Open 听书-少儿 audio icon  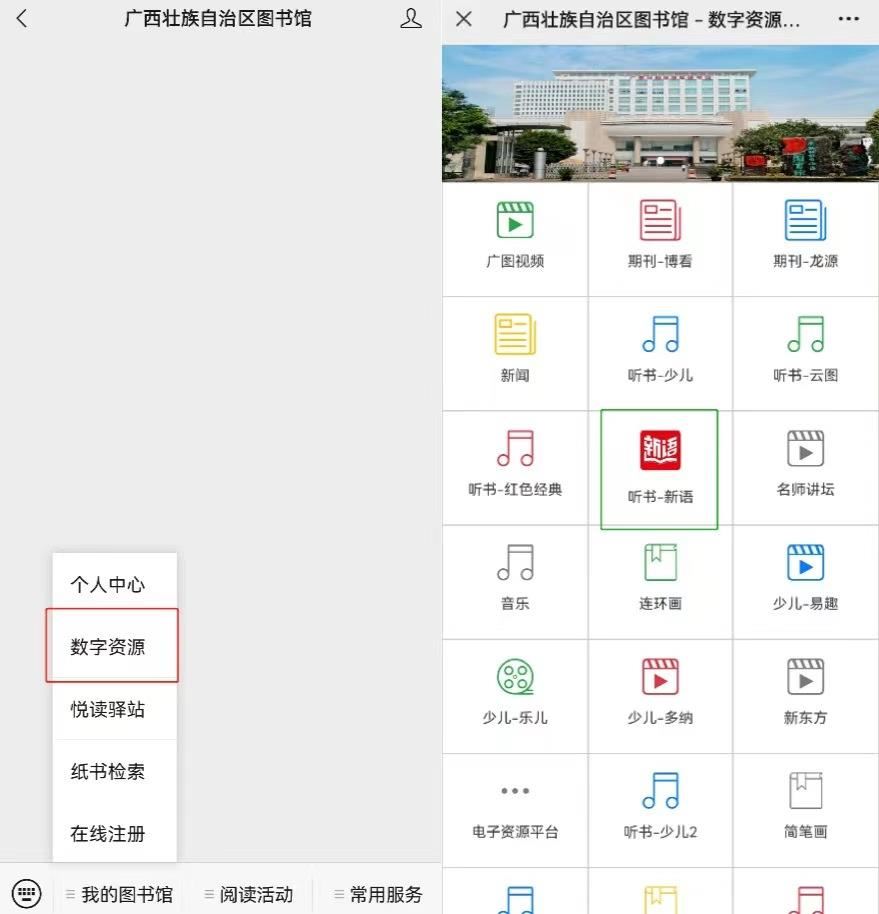coord(660,334)
